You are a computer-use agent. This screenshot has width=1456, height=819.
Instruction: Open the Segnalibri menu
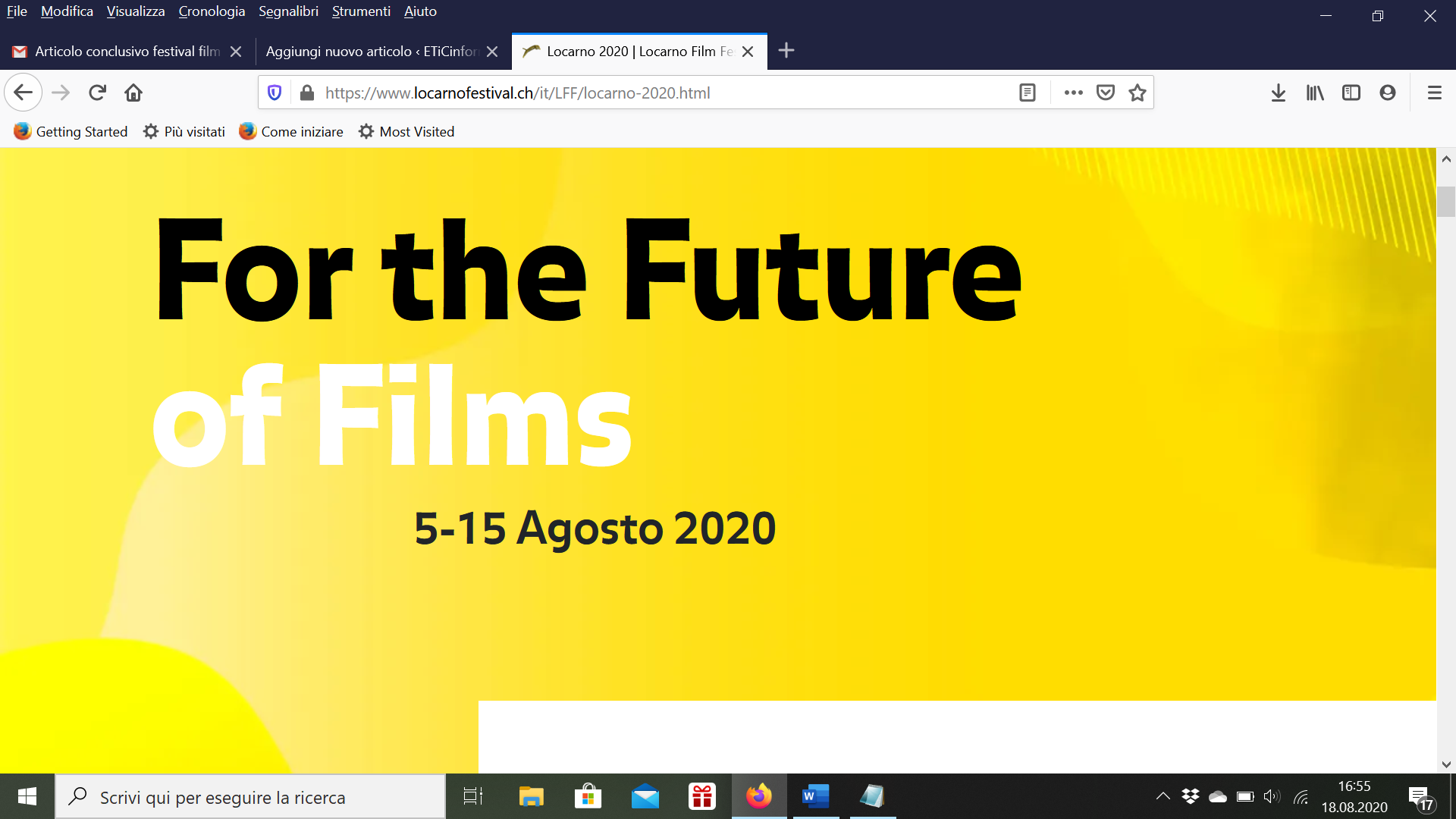288,11
